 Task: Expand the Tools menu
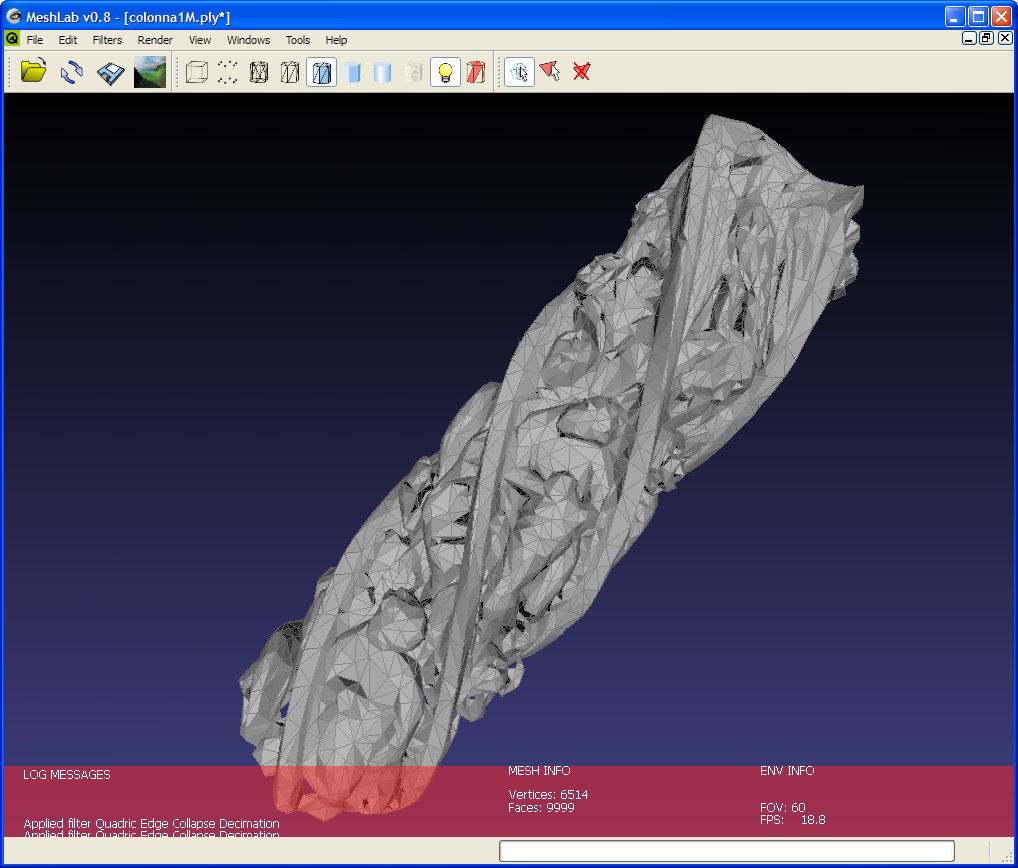click(x=298, y=40)
